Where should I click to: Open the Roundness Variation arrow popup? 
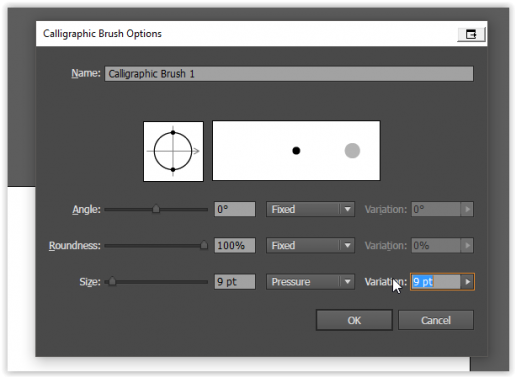point(467,246)
